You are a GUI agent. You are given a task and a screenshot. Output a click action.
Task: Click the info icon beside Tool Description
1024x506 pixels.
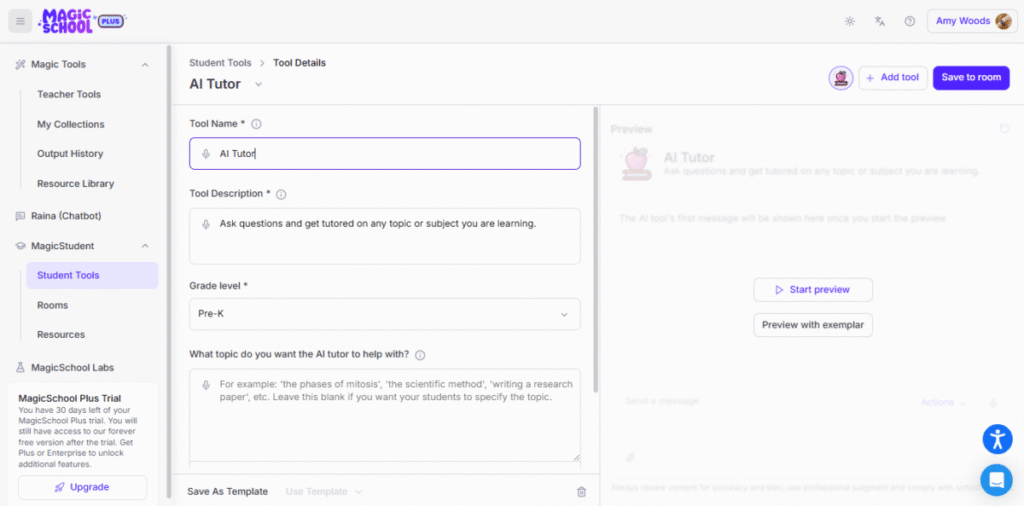click(x=281, y=194)
